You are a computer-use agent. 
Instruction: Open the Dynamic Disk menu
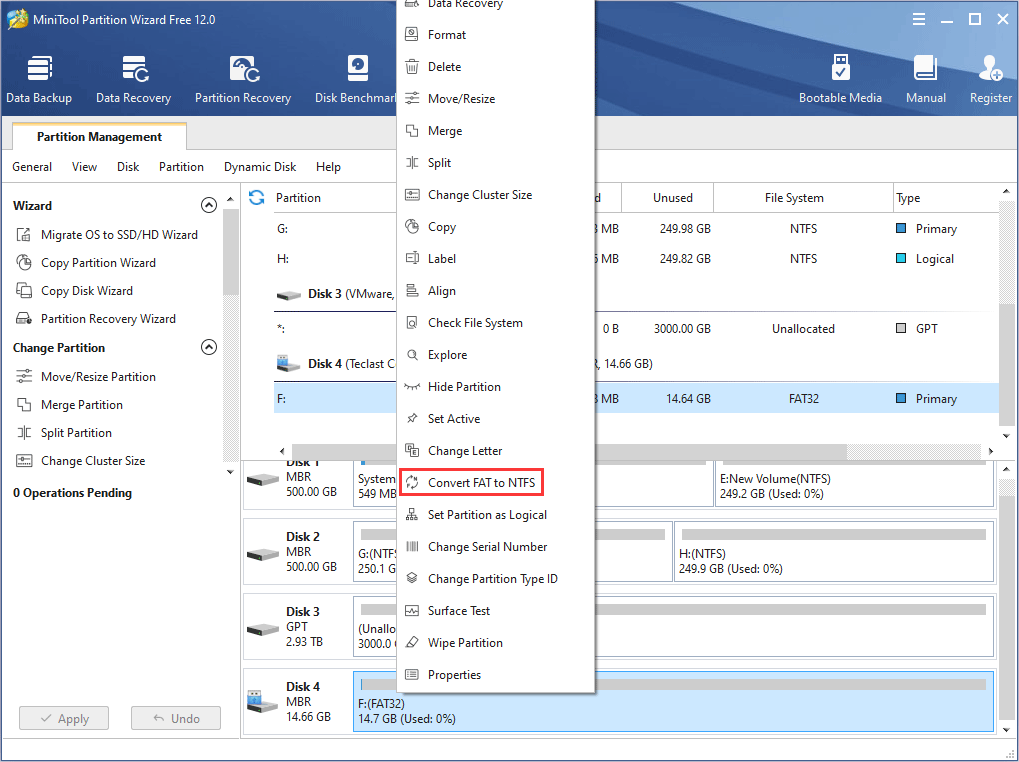coord(259,167)
